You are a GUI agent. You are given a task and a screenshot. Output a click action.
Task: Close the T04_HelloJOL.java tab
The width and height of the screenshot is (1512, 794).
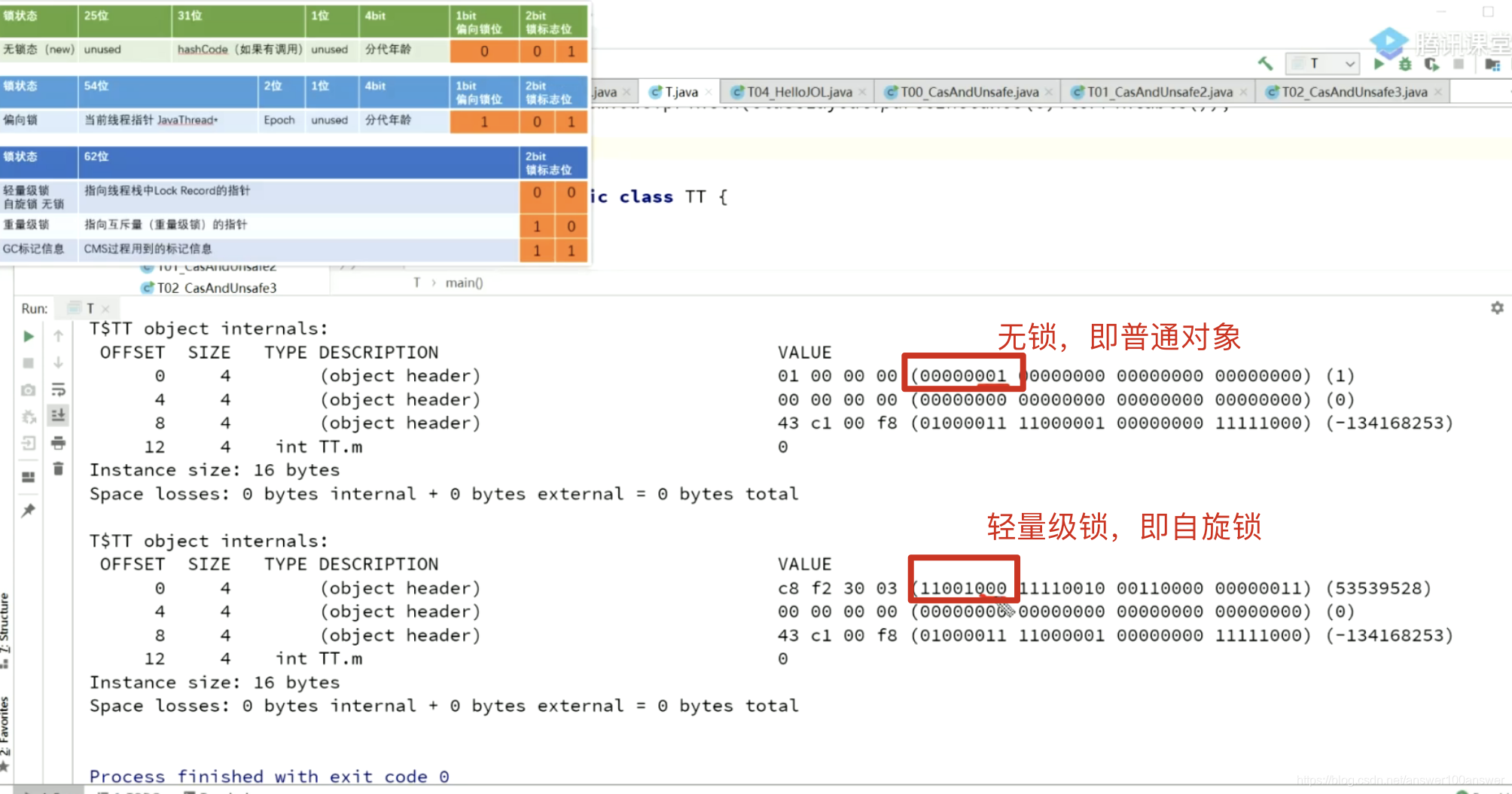pyautogui.click(x=862, y=93)
